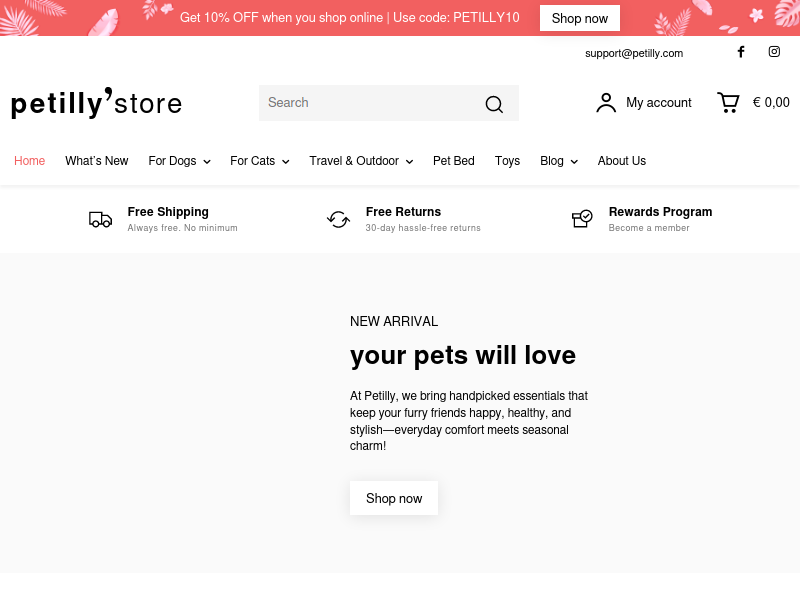Click the 'Become a member' text
The height and width of the screenshot is (600, 800).
pyautogui.click(x=648, y=228)
